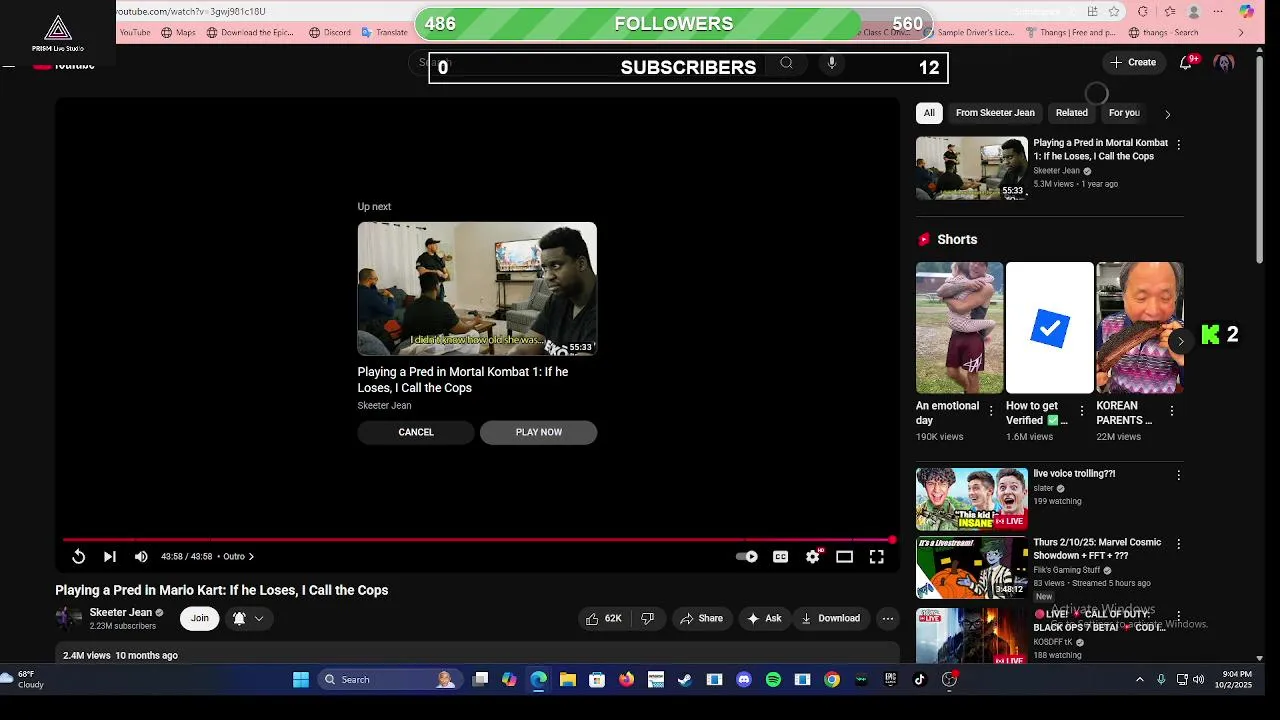
Task: Open Steam from taskbar
Action: pyautogui.click(x=685, y=680)
